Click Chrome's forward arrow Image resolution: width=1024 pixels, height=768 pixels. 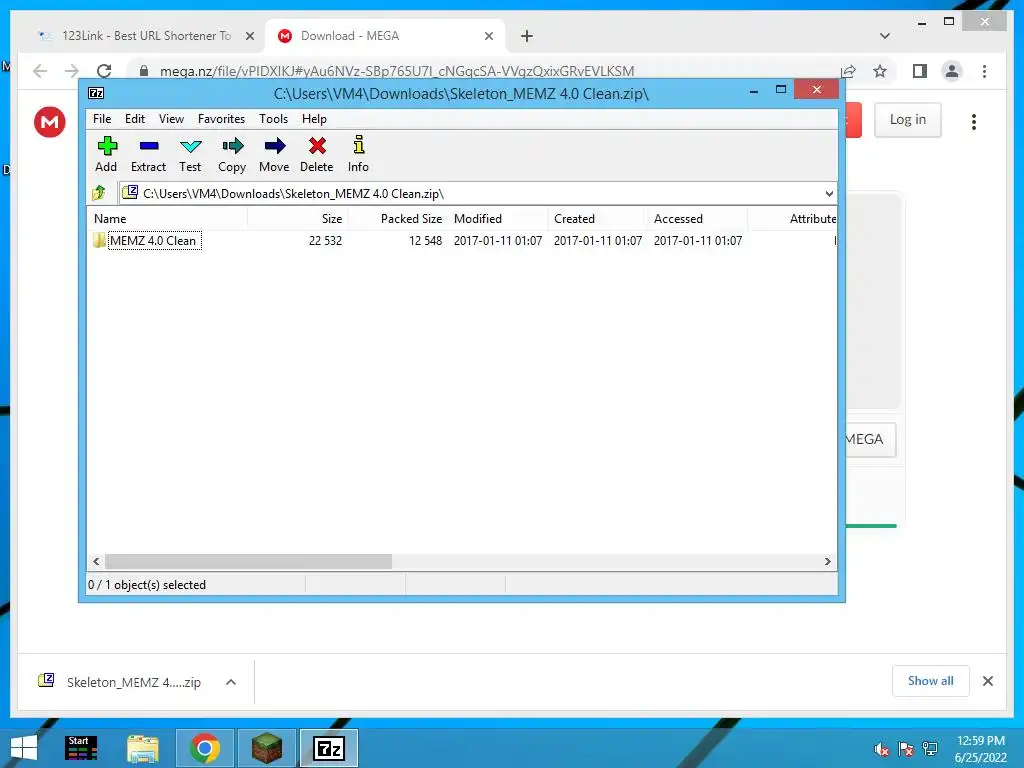(72, 71)
